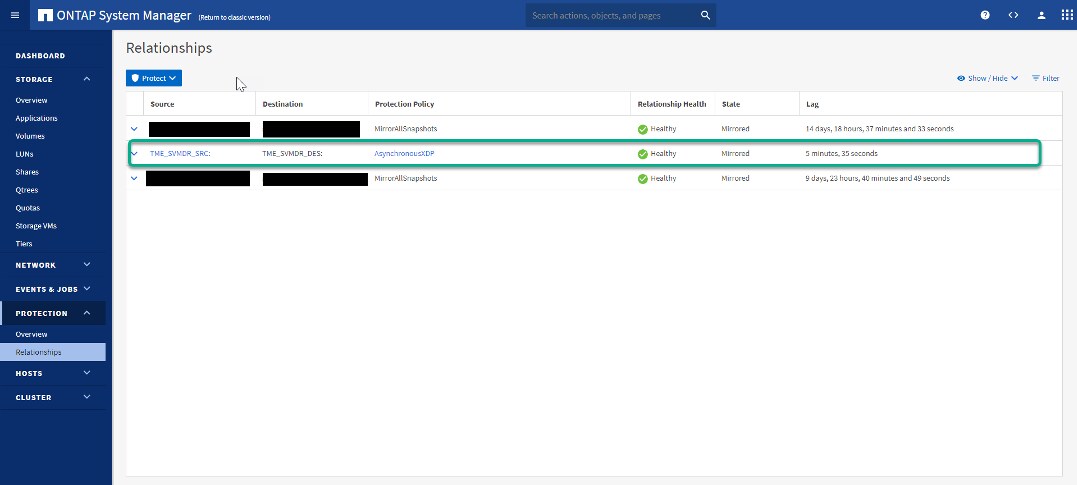Open the Show / Hide columns dropdown
This screenshot has width=1077, height=485.
[987, 78]
